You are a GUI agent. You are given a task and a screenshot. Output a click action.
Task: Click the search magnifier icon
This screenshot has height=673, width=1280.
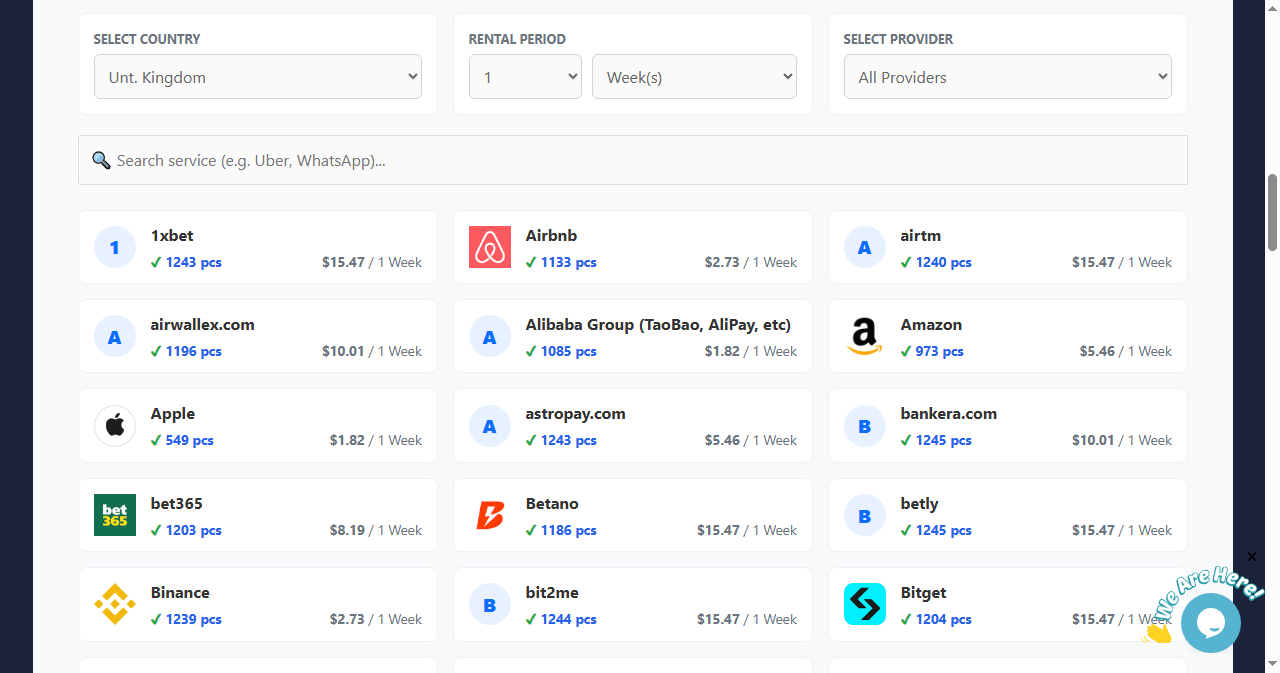pyautogui.click(x=101, y=160)
